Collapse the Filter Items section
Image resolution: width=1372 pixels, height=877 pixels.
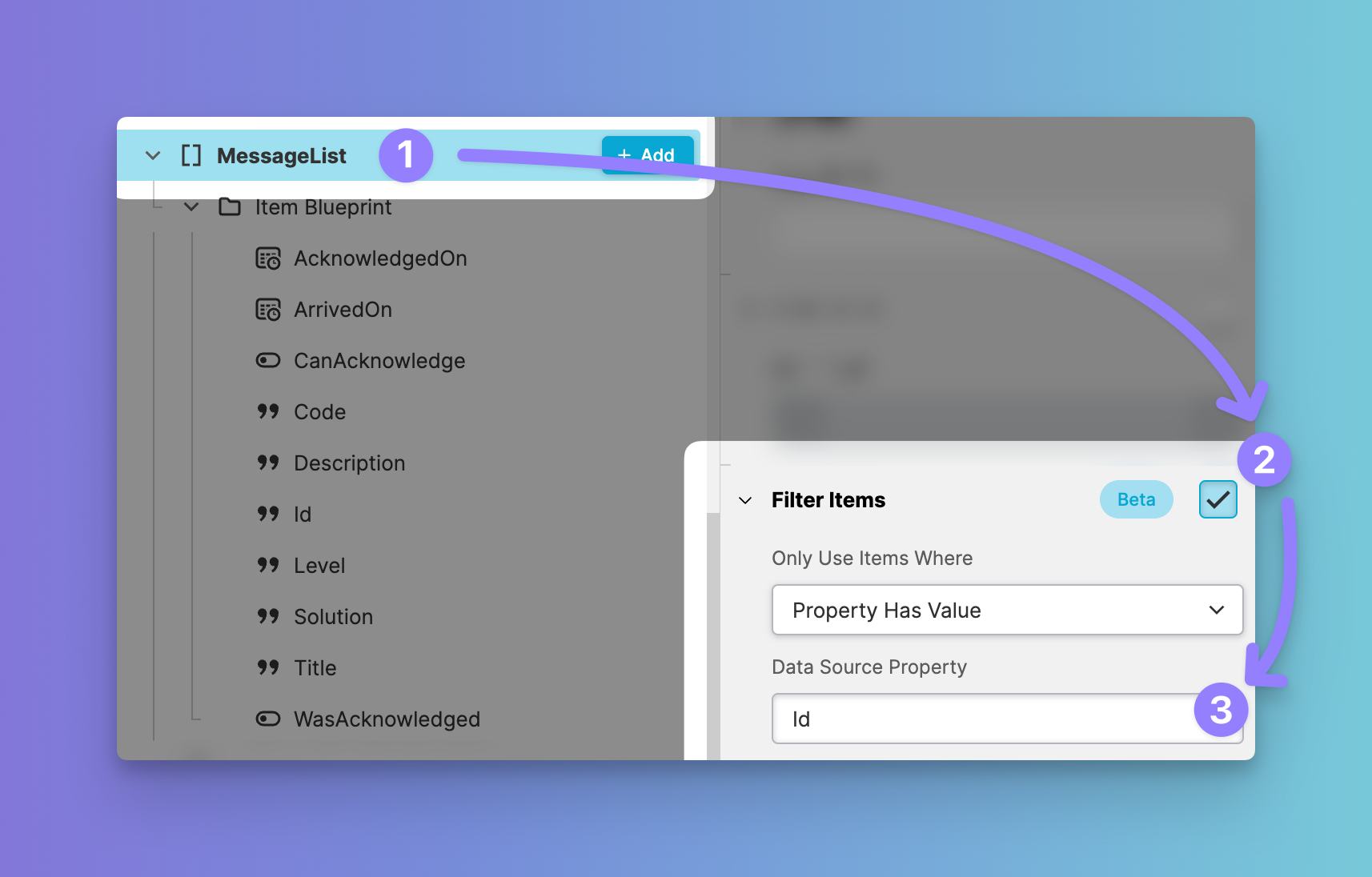point(745,500)
